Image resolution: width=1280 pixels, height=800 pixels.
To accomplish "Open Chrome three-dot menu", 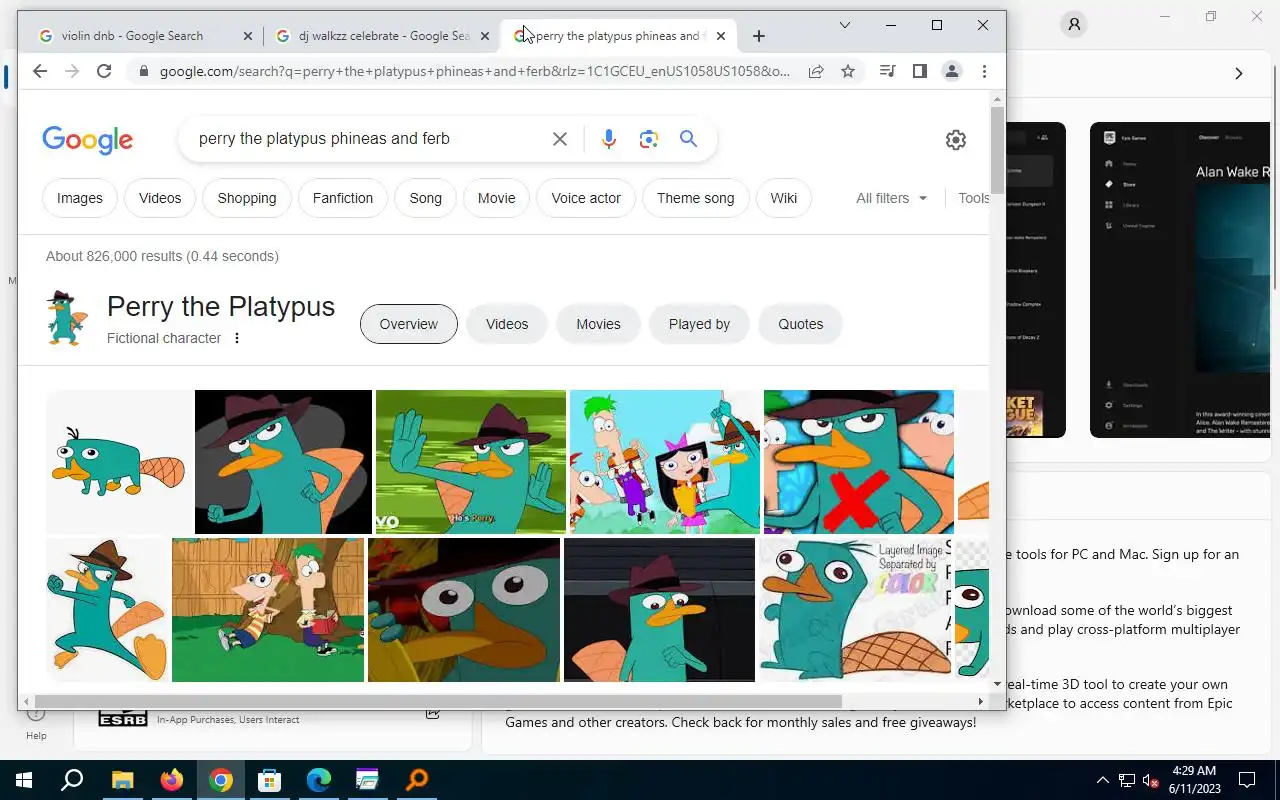I will (984, 71).
